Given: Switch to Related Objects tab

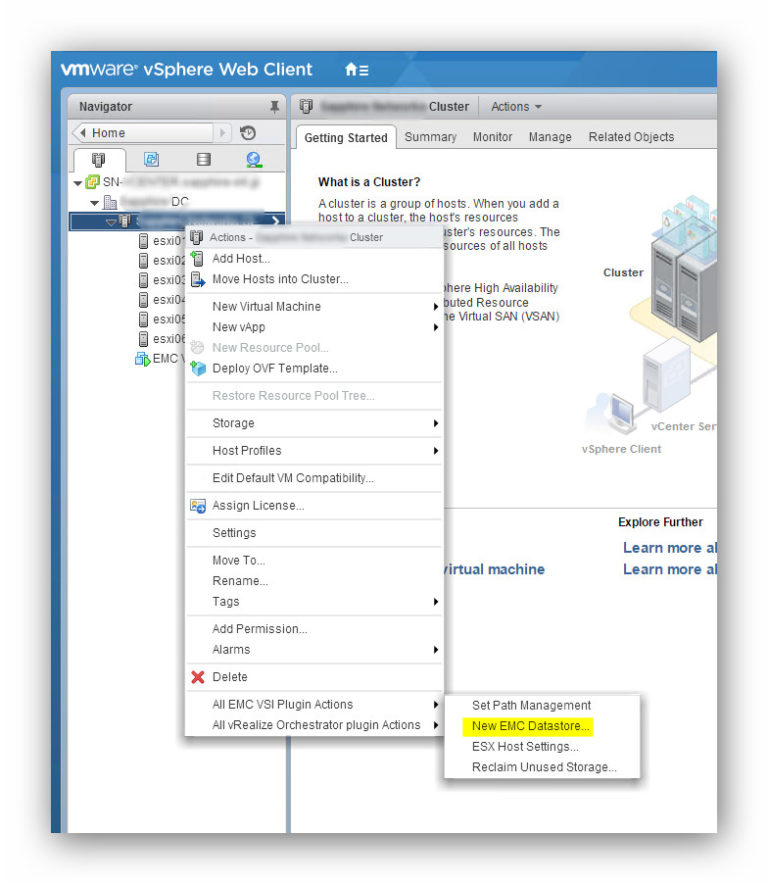Looking at the screenshot, I should (x=631, y=137).
